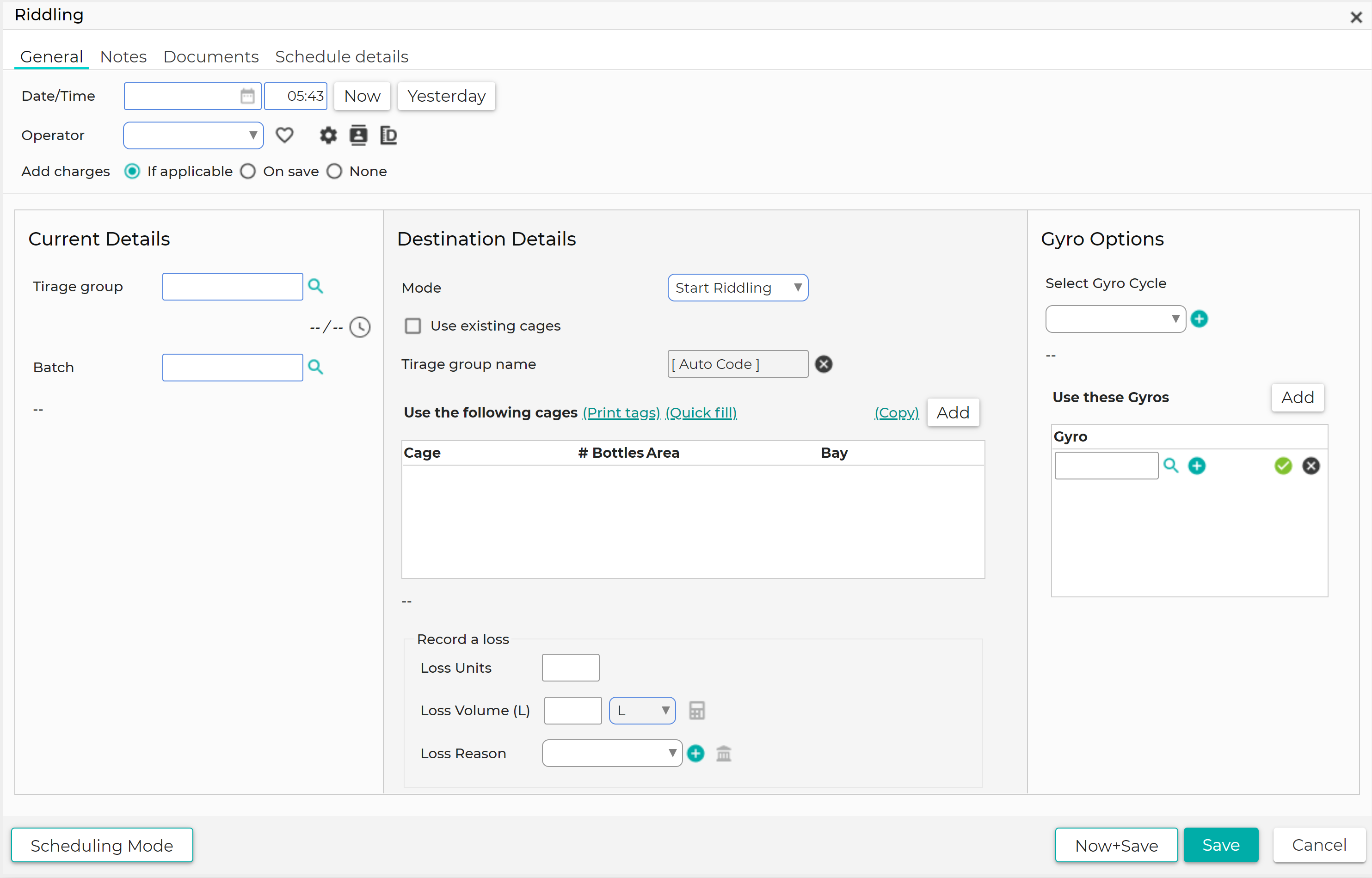The height and width of the screenshot is (878, 1372).
Task: Click the heart favorite icon beside Operator
Action: [284, 135]
